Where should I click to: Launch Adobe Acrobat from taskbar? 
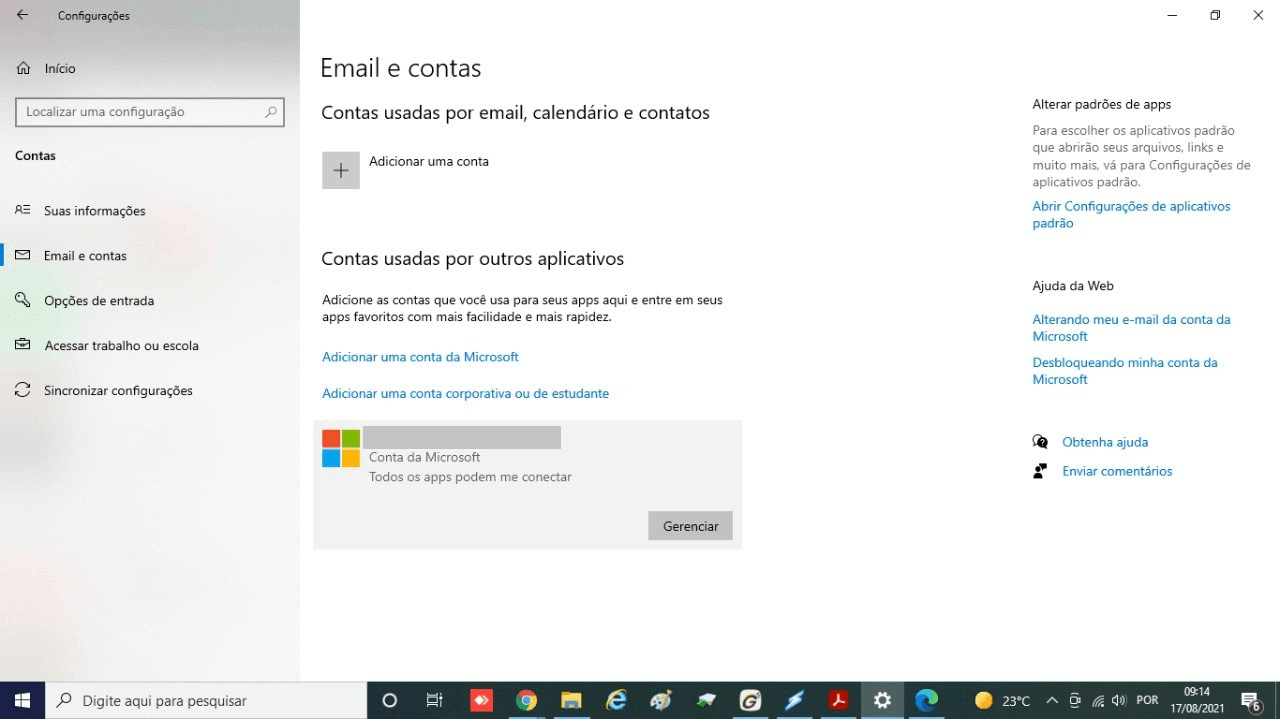click(838, 701)
